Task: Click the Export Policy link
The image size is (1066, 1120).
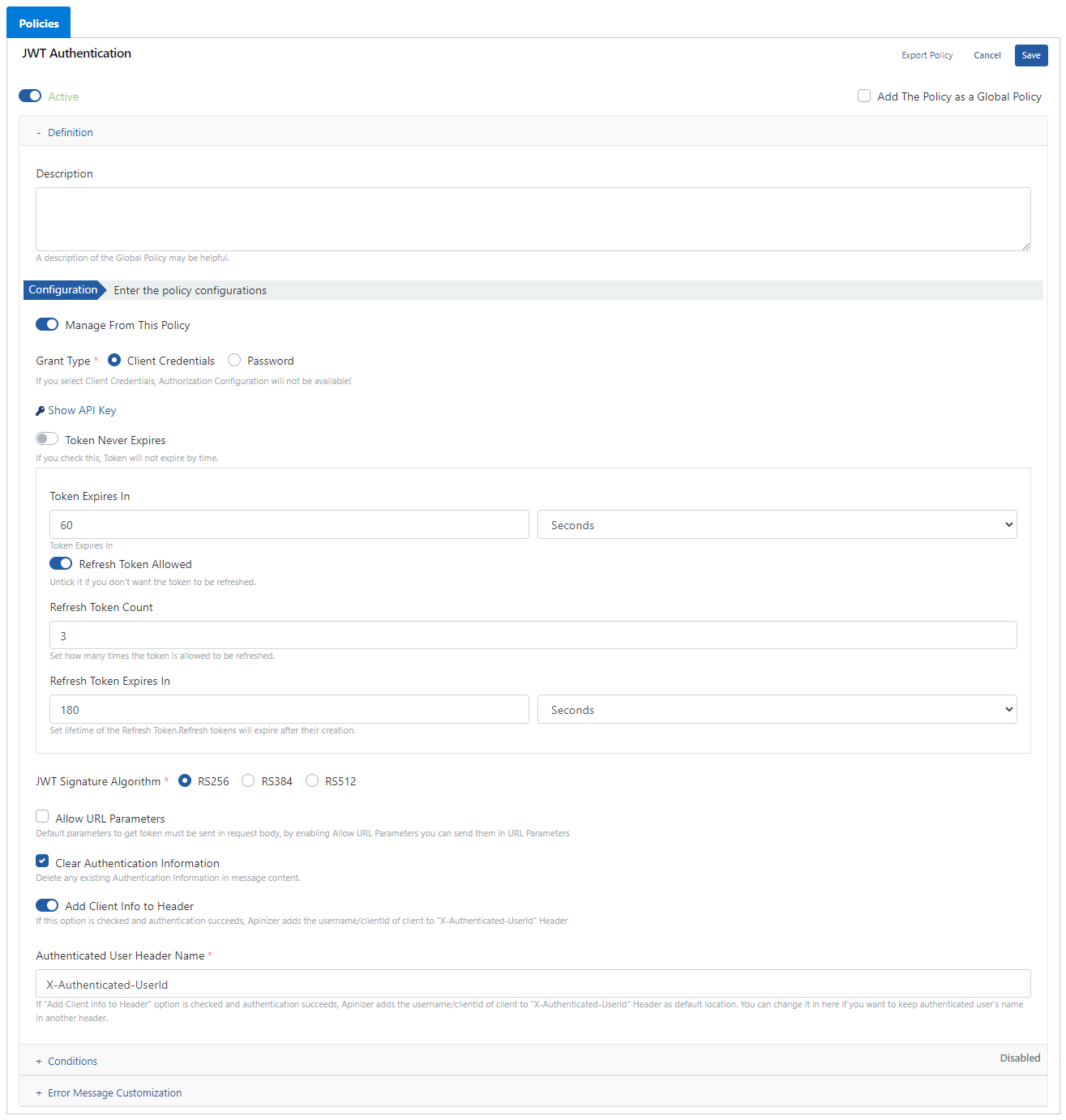Action: point(927,55)
